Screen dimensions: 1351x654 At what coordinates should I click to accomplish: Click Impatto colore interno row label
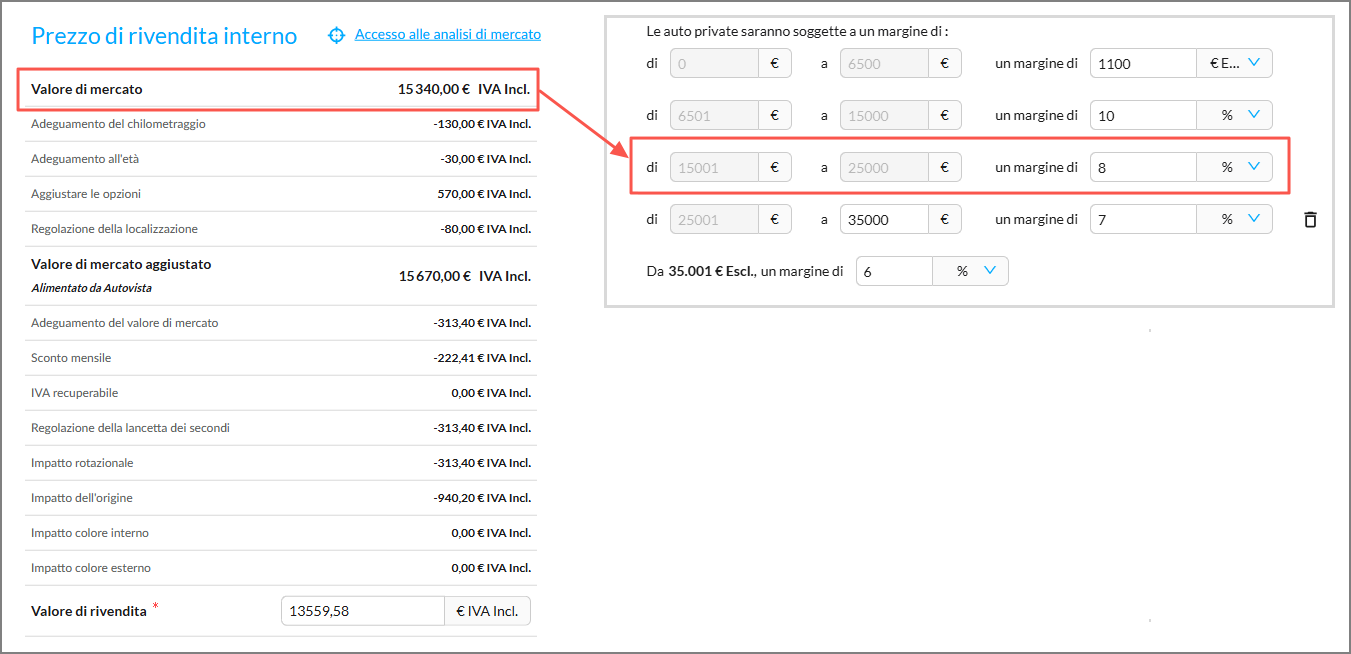pos(90,533)
